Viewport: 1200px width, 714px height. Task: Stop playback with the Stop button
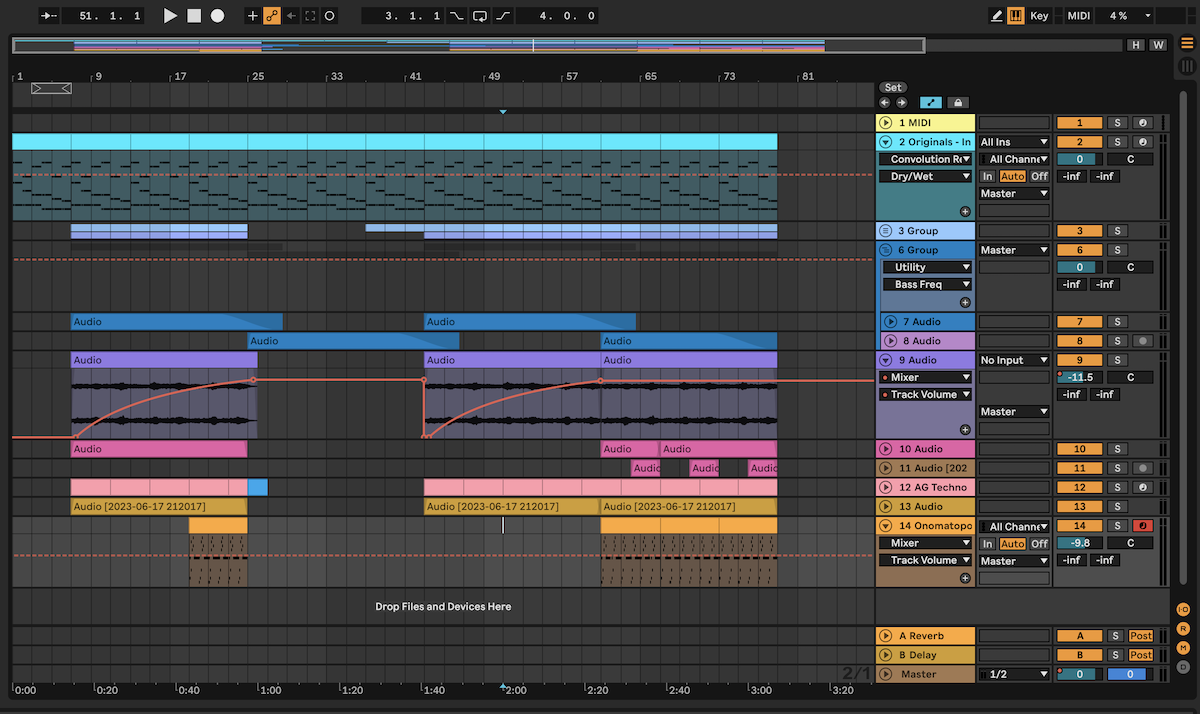pos(194,16)
